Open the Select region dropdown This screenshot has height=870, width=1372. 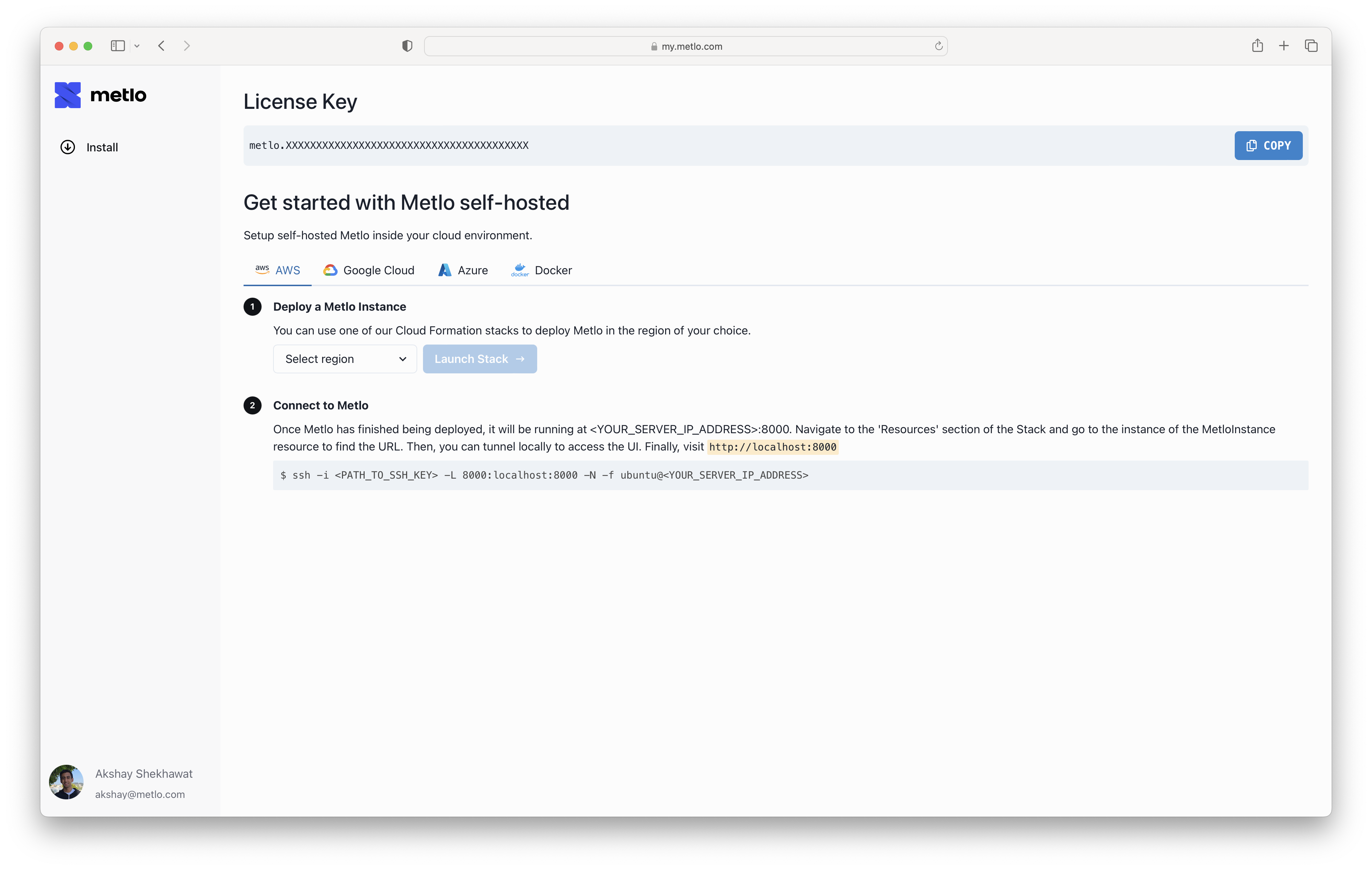point(345,359)
